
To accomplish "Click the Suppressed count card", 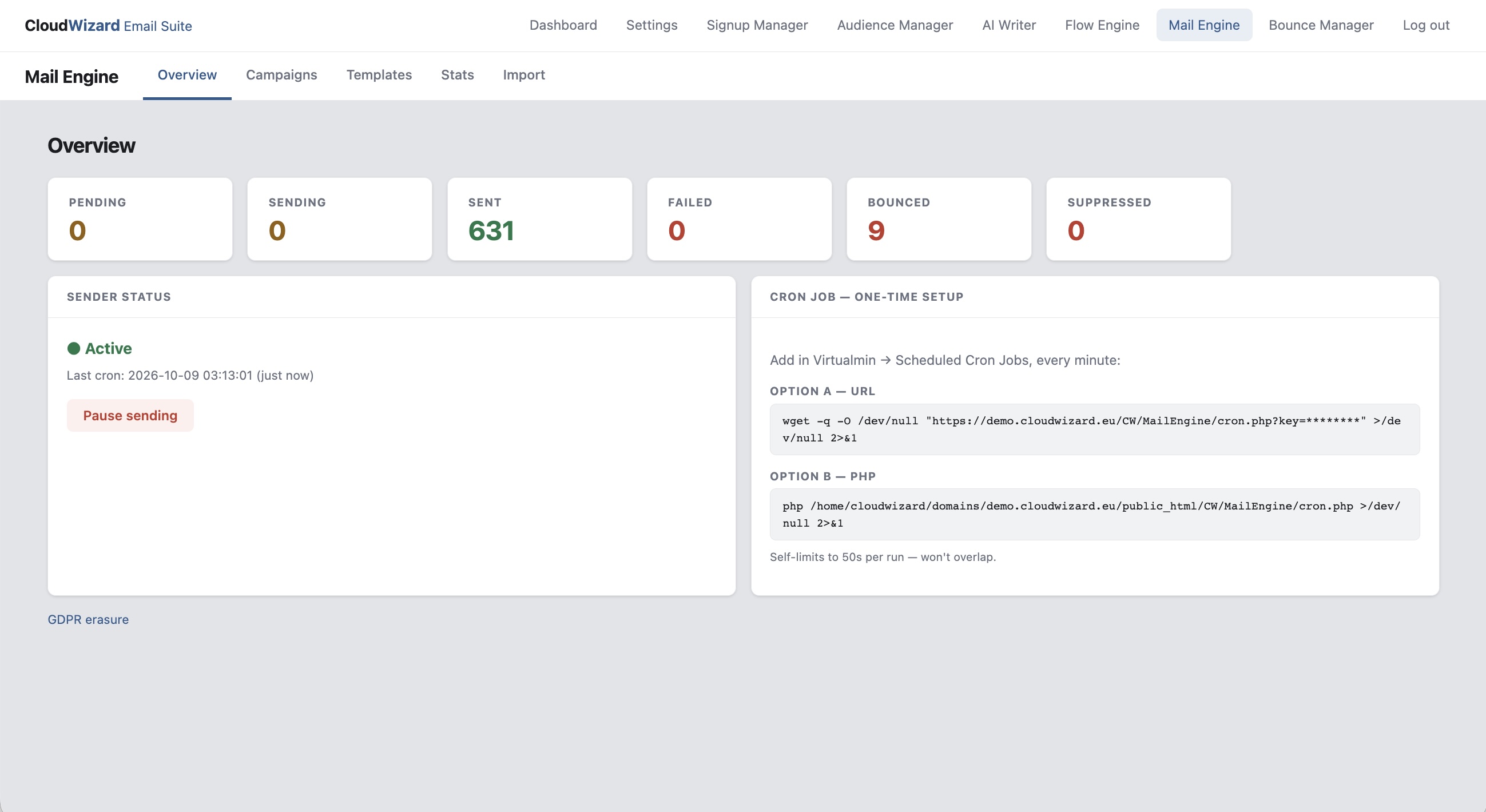I will click(1139, 219).
